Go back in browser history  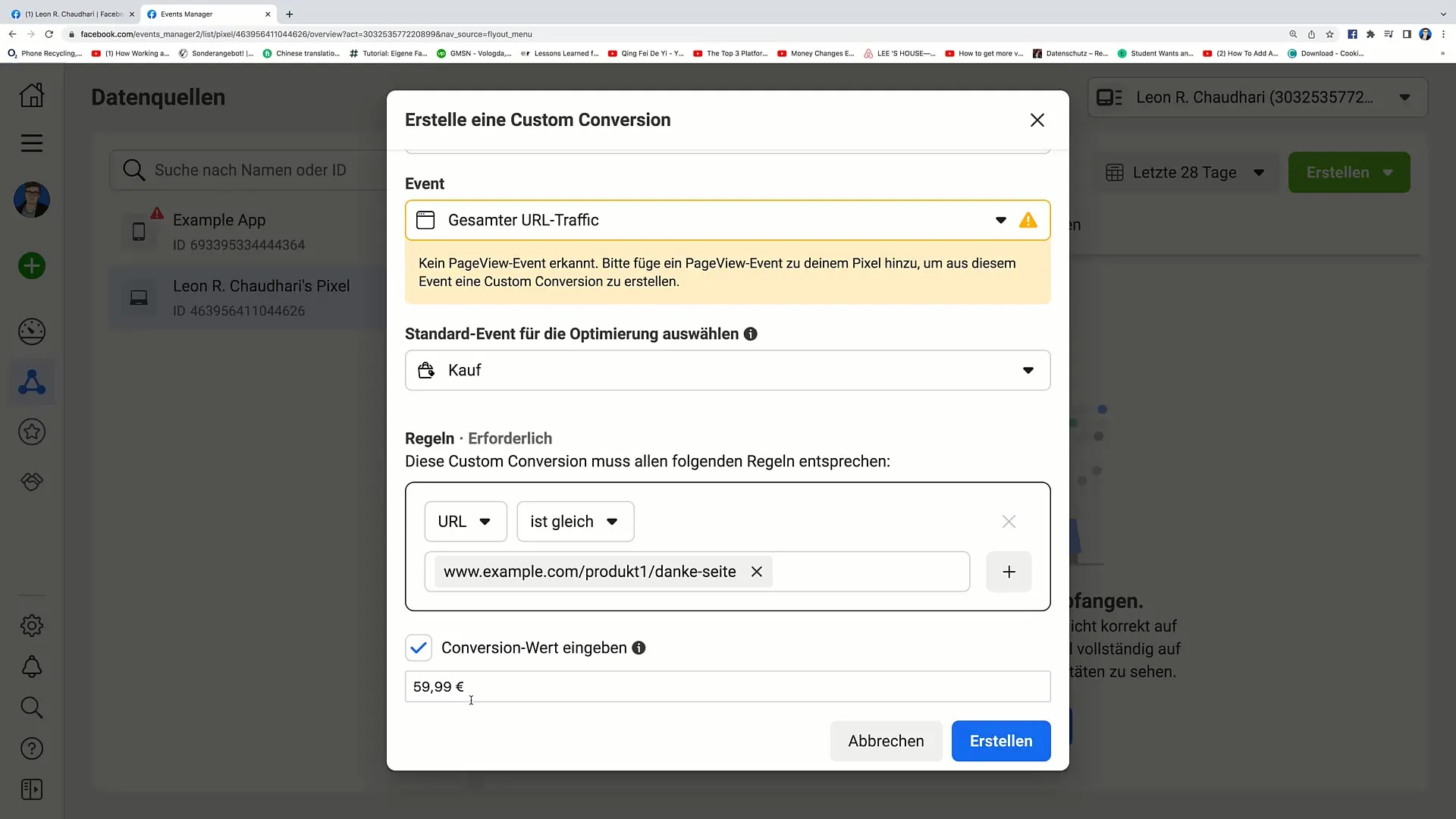(x=12, y=34)
